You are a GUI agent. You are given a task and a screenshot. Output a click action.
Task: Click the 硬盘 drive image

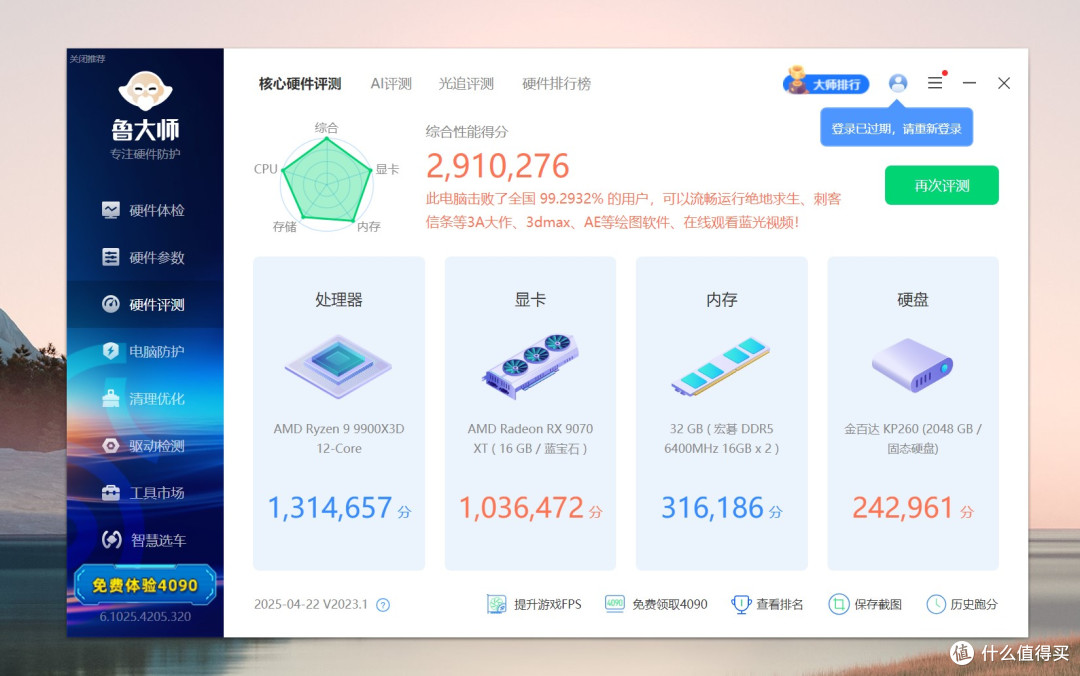click(913, 365)
